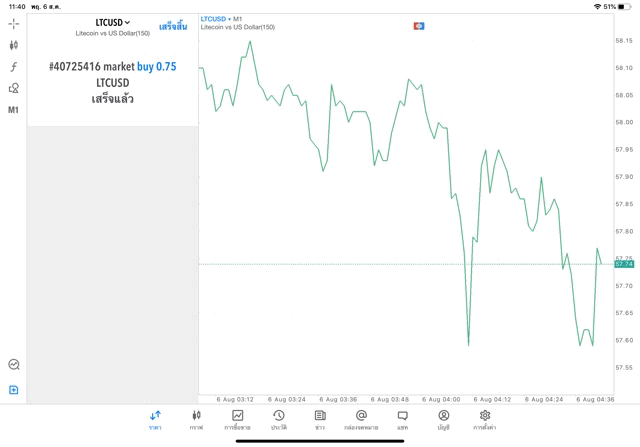Open the Account profile tab
Viewport: 640px width, 447px height.
[443, 419]
